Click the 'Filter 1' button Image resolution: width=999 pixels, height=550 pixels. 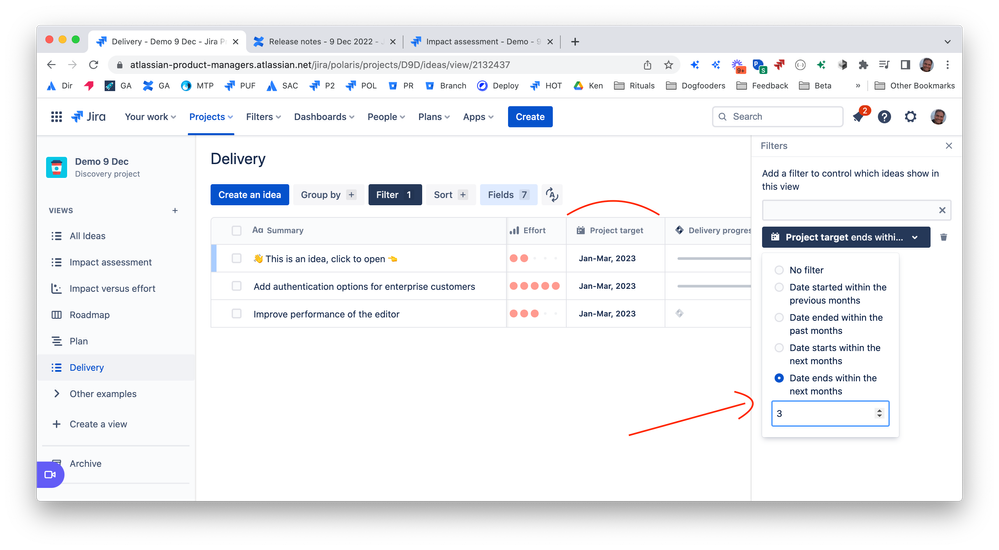395,195
